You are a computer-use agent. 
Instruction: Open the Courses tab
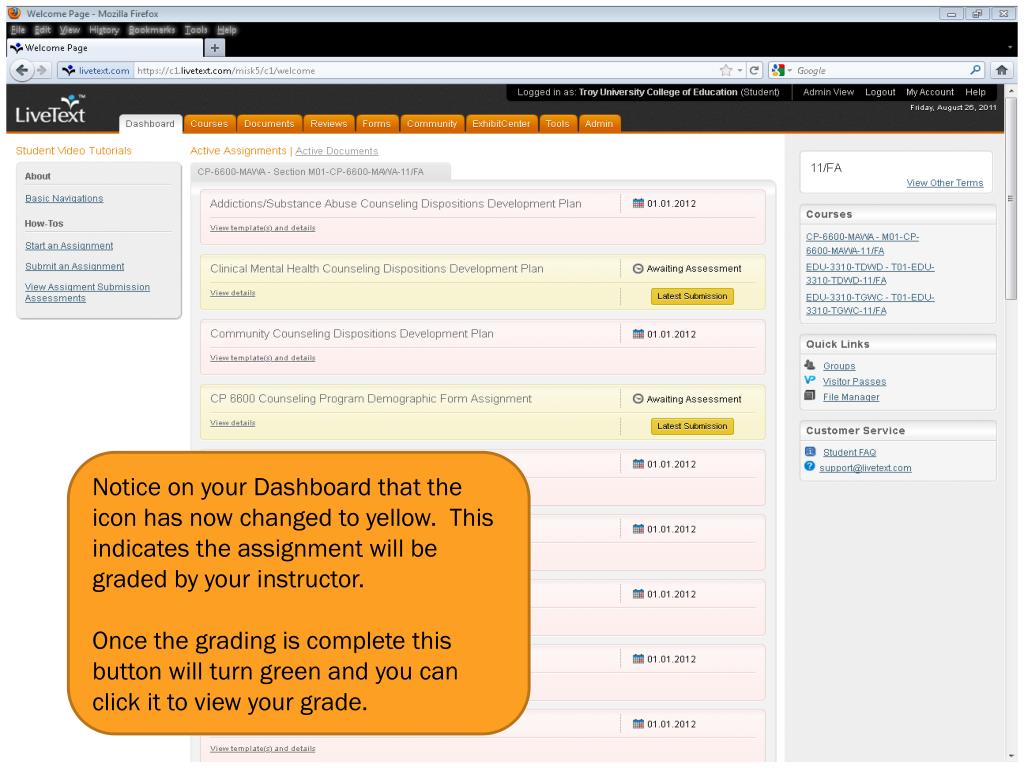(x=209, y=123)
